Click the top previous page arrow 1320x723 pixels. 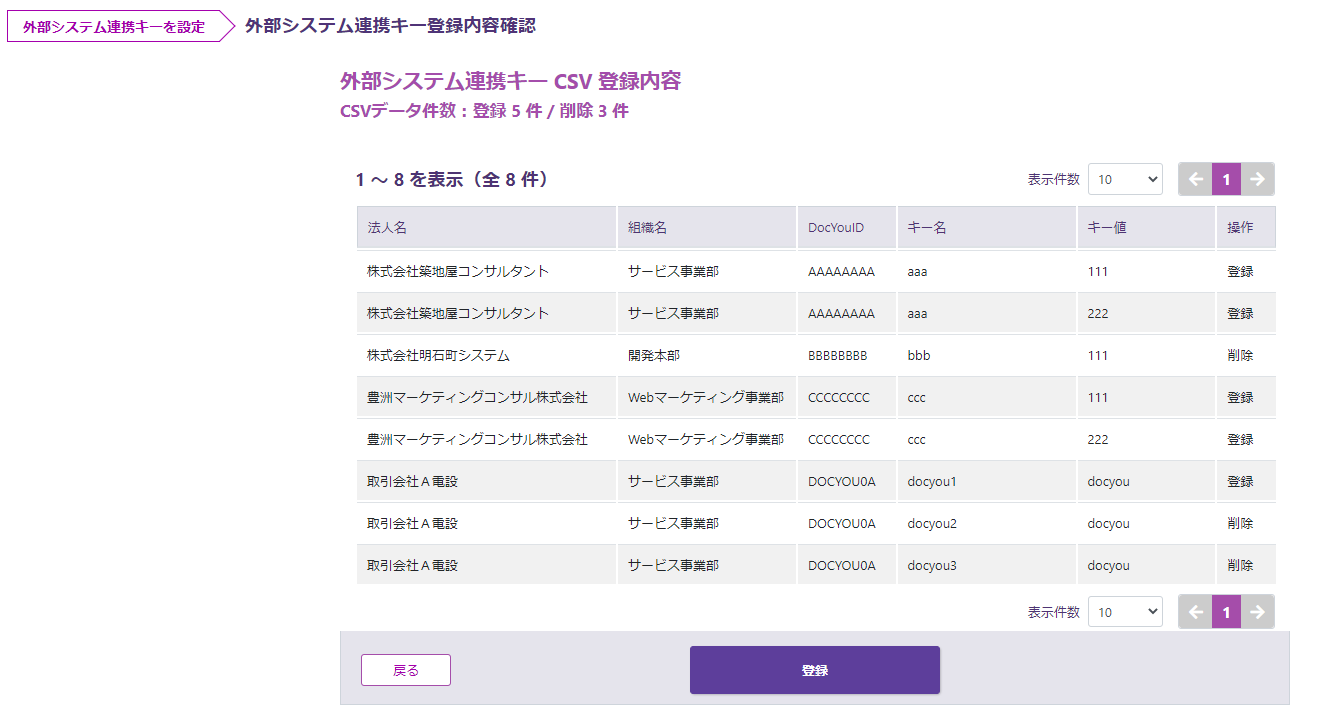1195,179
